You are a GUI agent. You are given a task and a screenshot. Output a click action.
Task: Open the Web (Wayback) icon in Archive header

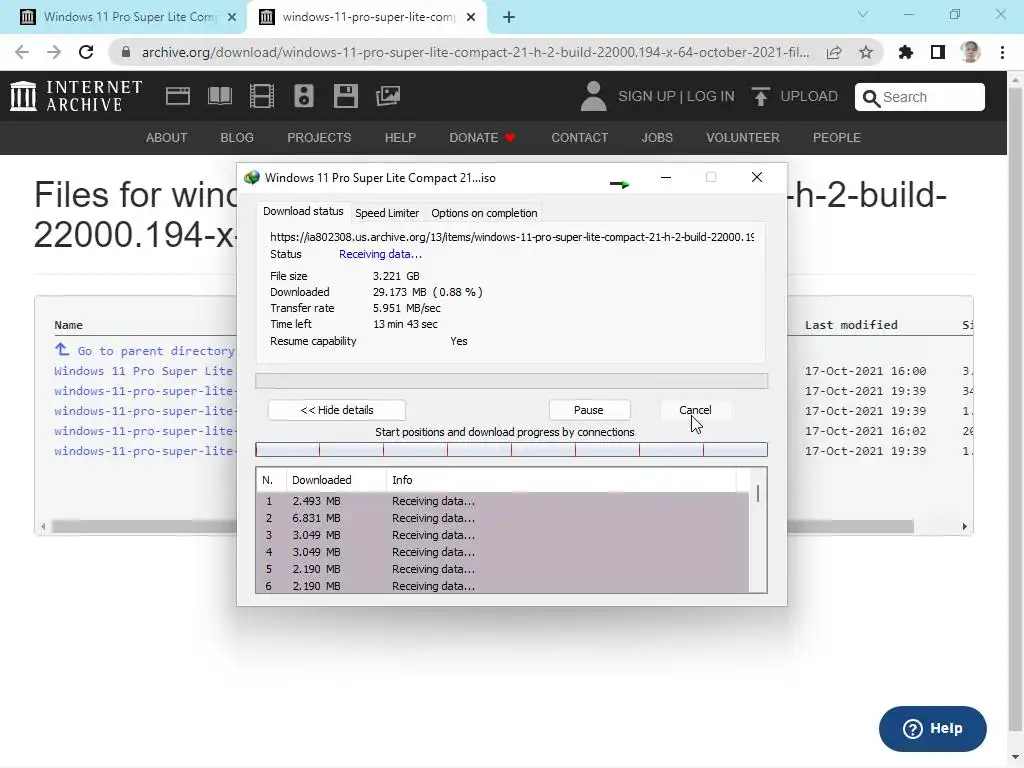178,96
